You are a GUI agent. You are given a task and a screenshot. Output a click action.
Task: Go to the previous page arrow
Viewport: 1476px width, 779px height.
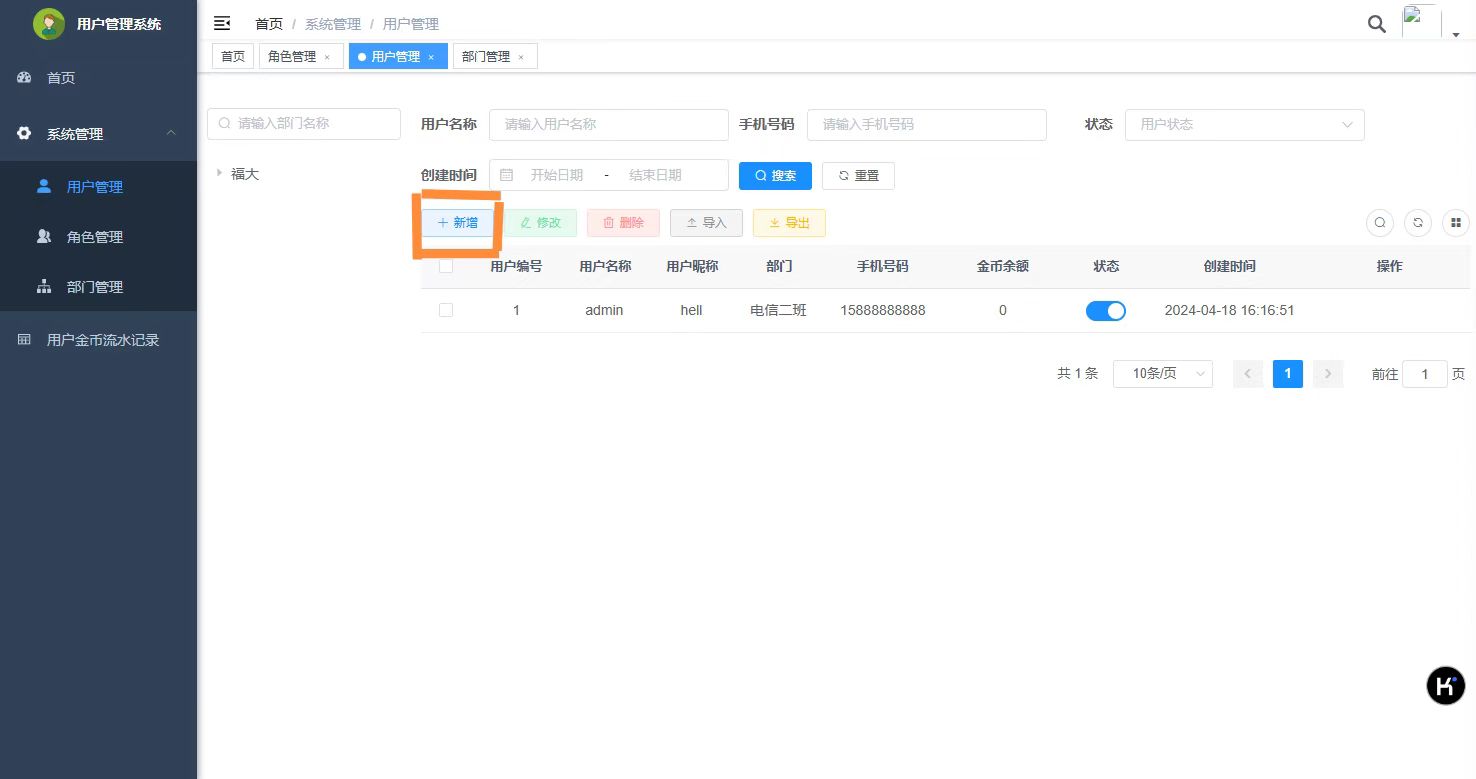click(1248, 374)
